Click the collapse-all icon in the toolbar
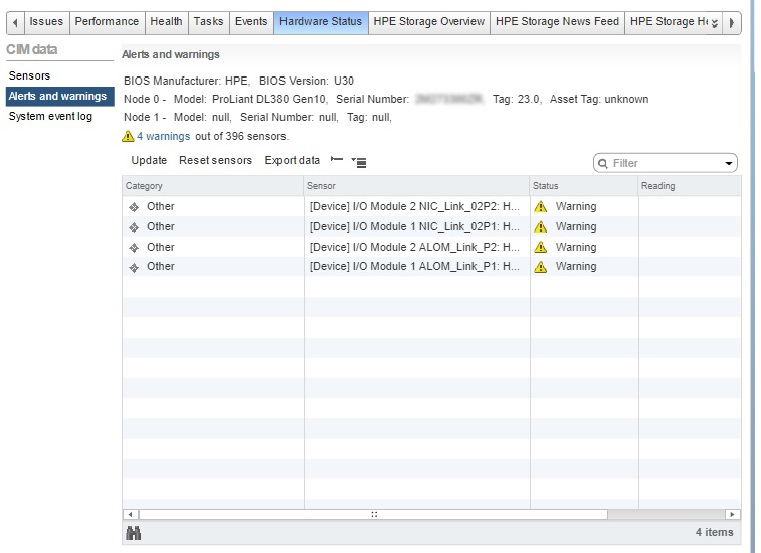The image size is (761, 553). point(337,160)
